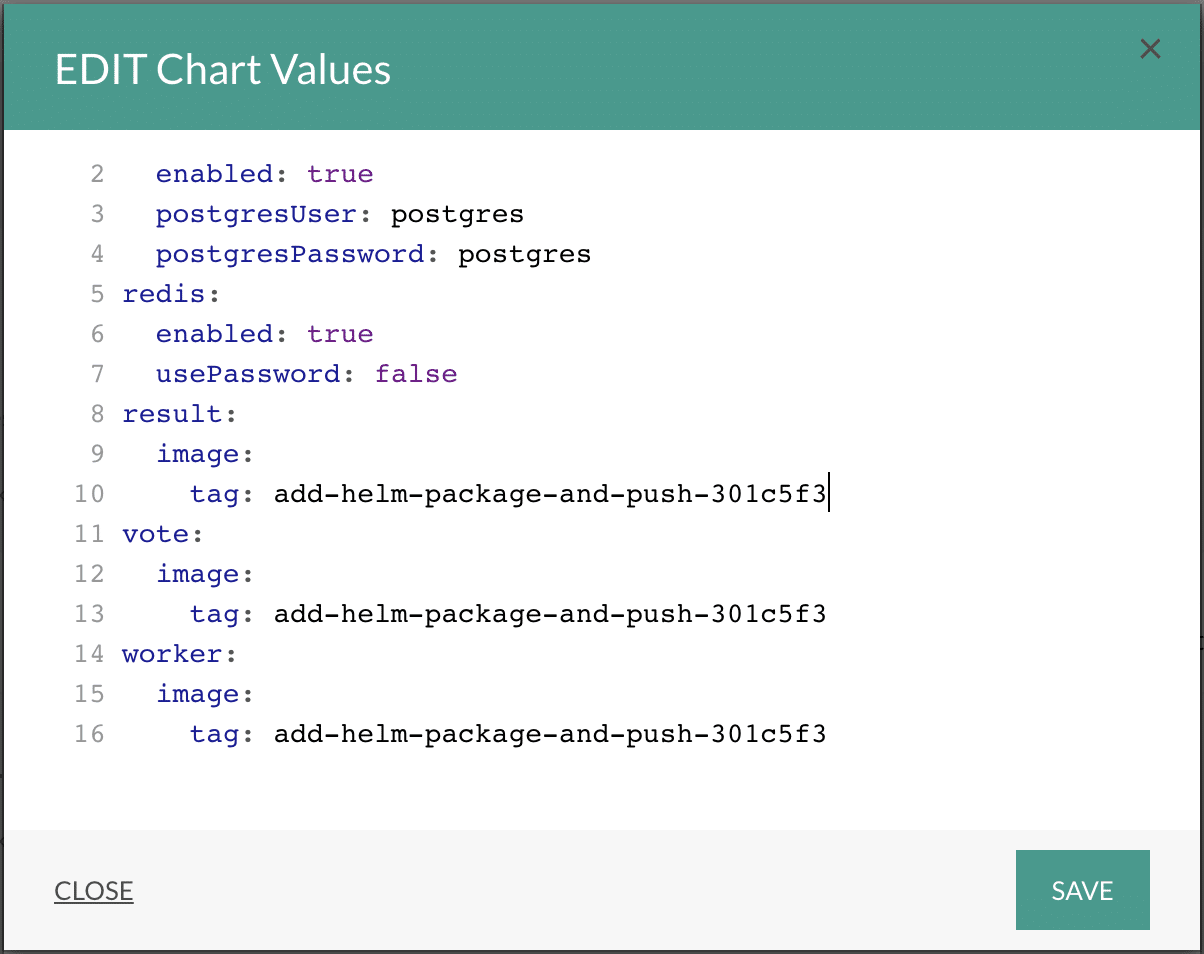This screenshot has height=954, width=1204.
Task: Select line number 8 in the gutter
Action: (x=97, y=414)
